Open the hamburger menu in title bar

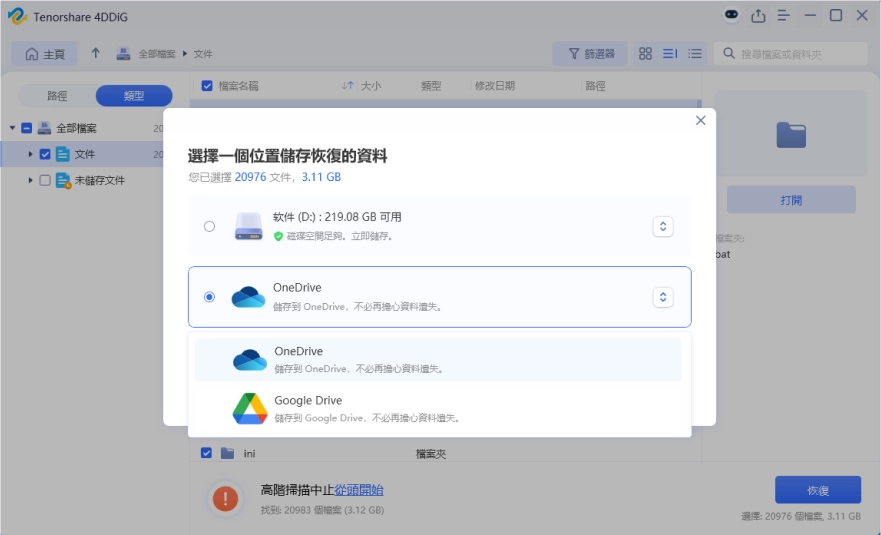tap(784, 15)
